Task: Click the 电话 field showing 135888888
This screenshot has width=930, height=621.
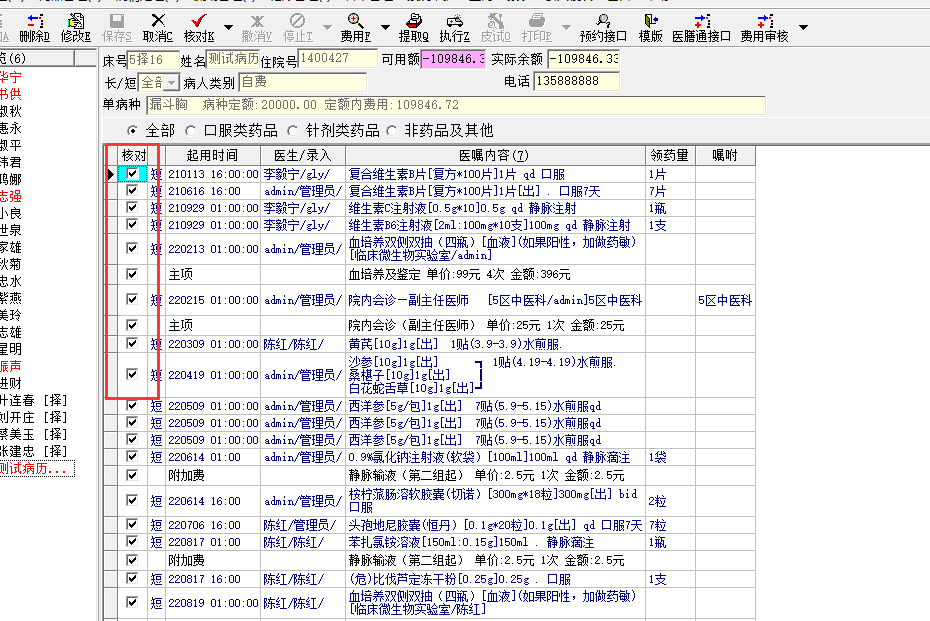Action: [577, 81]
